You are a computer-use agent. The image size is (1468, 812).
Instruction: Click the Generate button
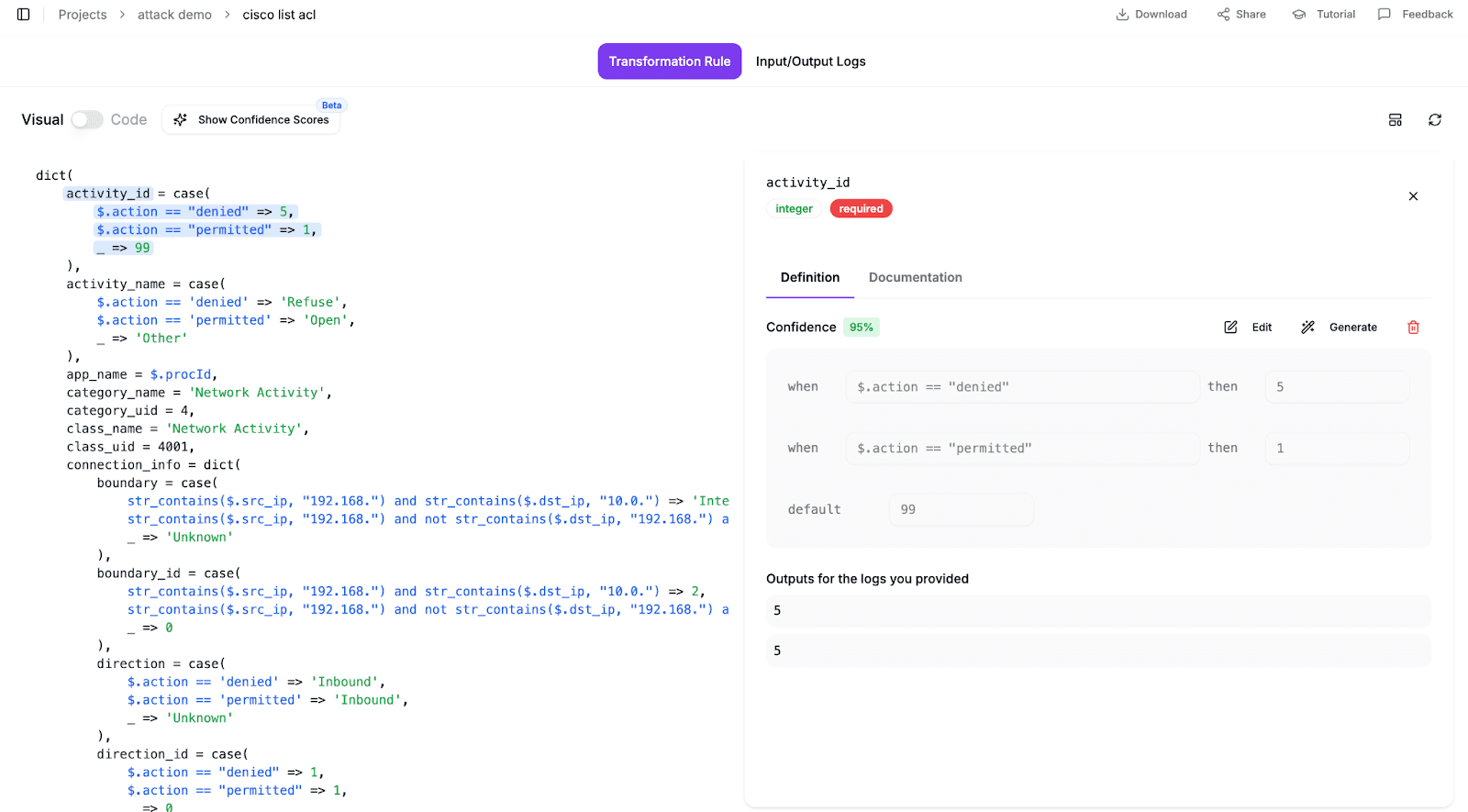(x=1340, y=328)
